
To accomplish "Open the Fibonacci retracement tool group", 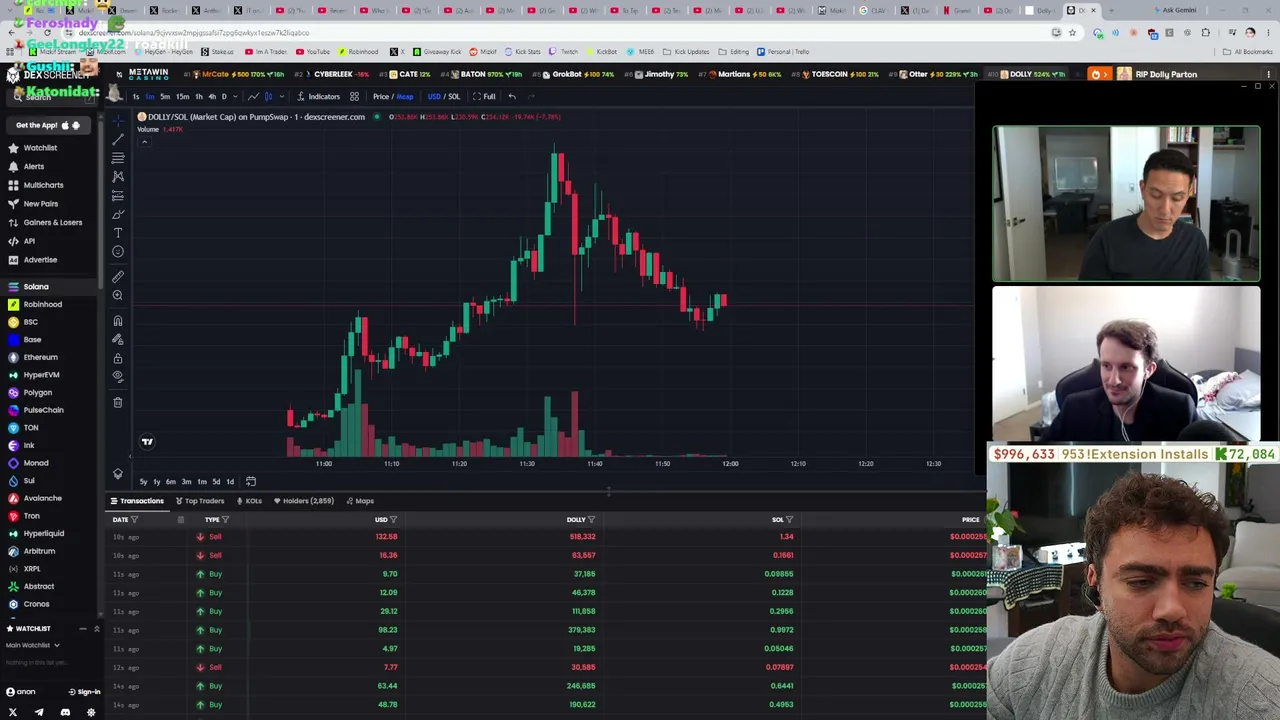I will [x=118, y=158].
